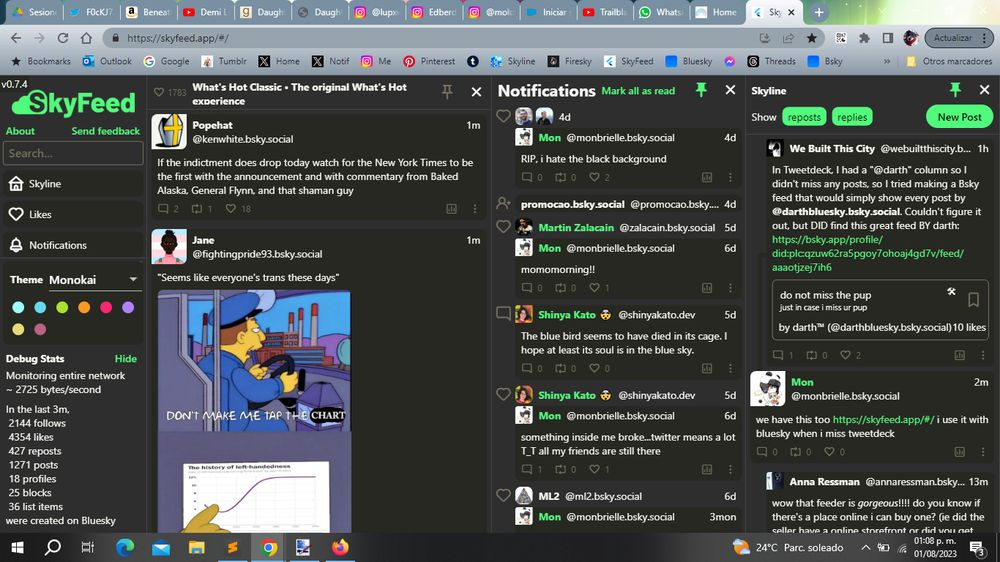Image resolution: width=1000 pixels, height=562 pixels.
Task: Show hidden system tray icons
Action: [x=865, y=547]
